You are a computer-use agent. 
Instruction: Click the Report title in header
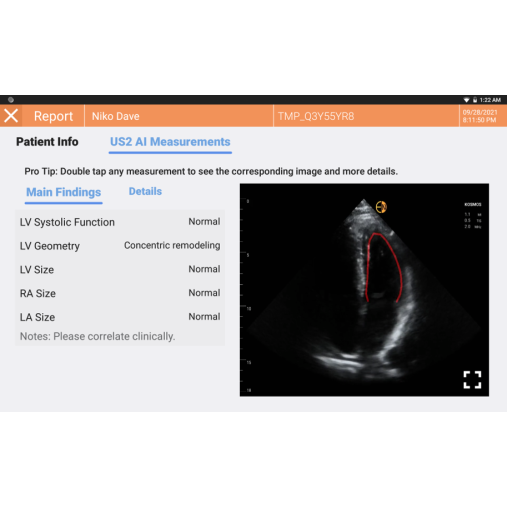[53, 116]
